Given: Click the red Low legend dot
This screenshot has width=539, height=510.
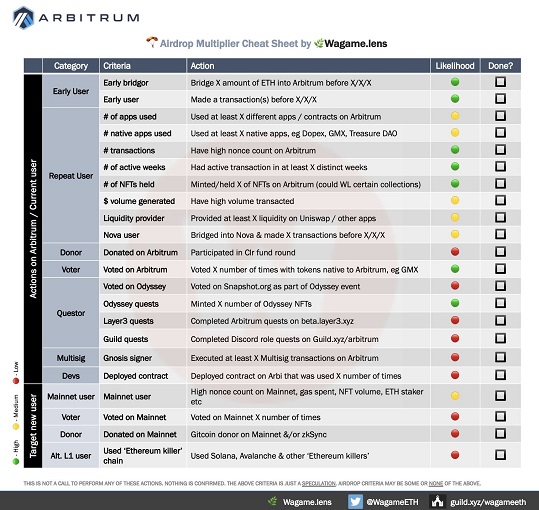Looking at the screenshot, I should point(16,381).
